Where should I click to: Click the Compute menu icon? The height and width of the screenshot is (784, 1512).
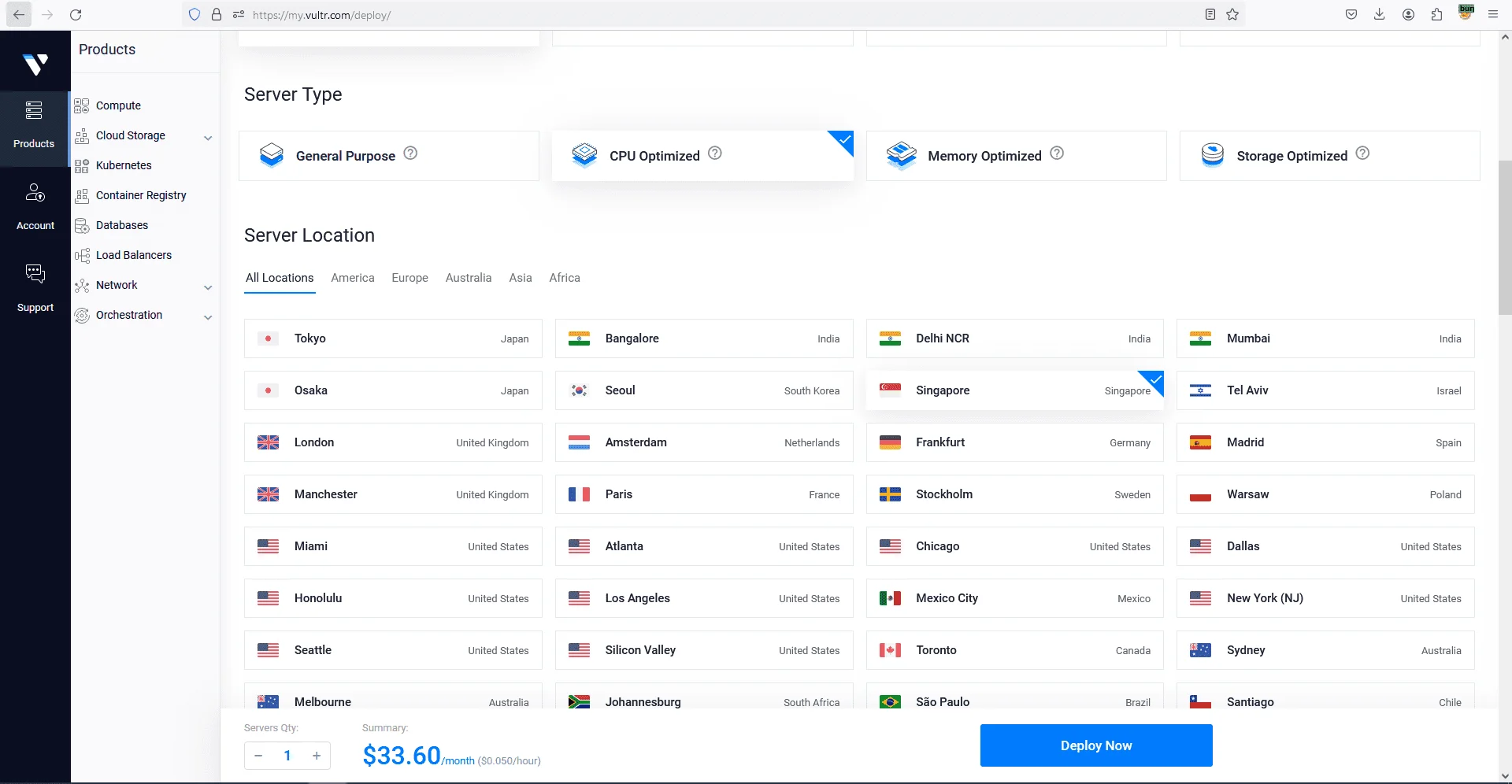[x=82, y=105]
